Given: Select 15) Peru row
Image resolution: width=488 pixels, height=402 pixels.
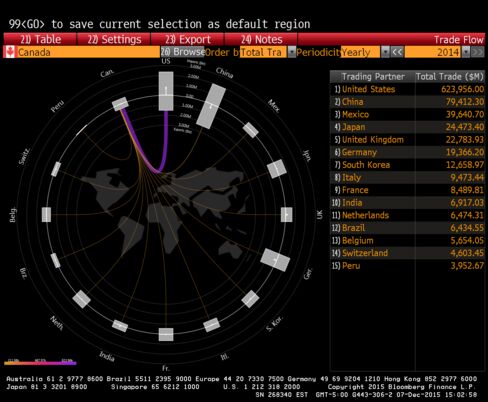Looking at the screenshot, I should point(407,266).
